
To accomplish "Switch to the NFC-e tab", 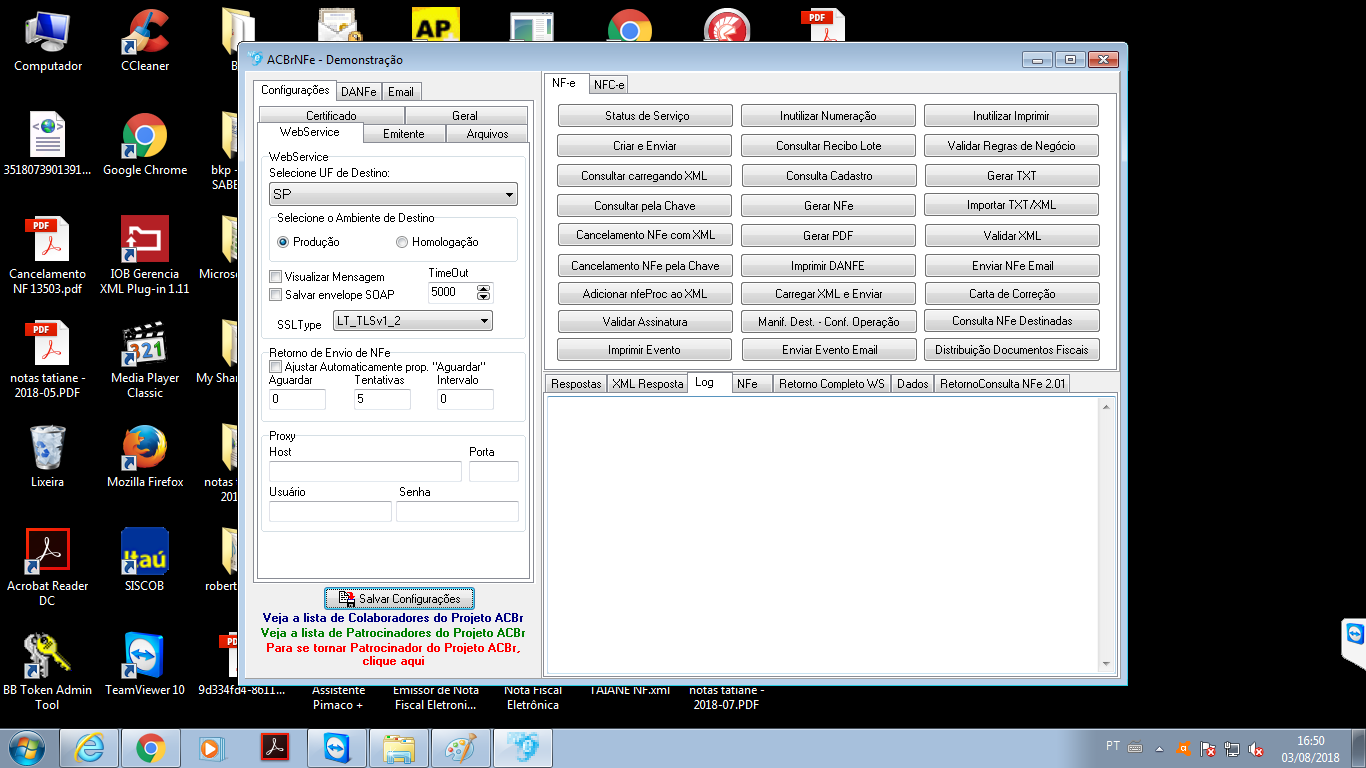I will [x=609, y=85].
